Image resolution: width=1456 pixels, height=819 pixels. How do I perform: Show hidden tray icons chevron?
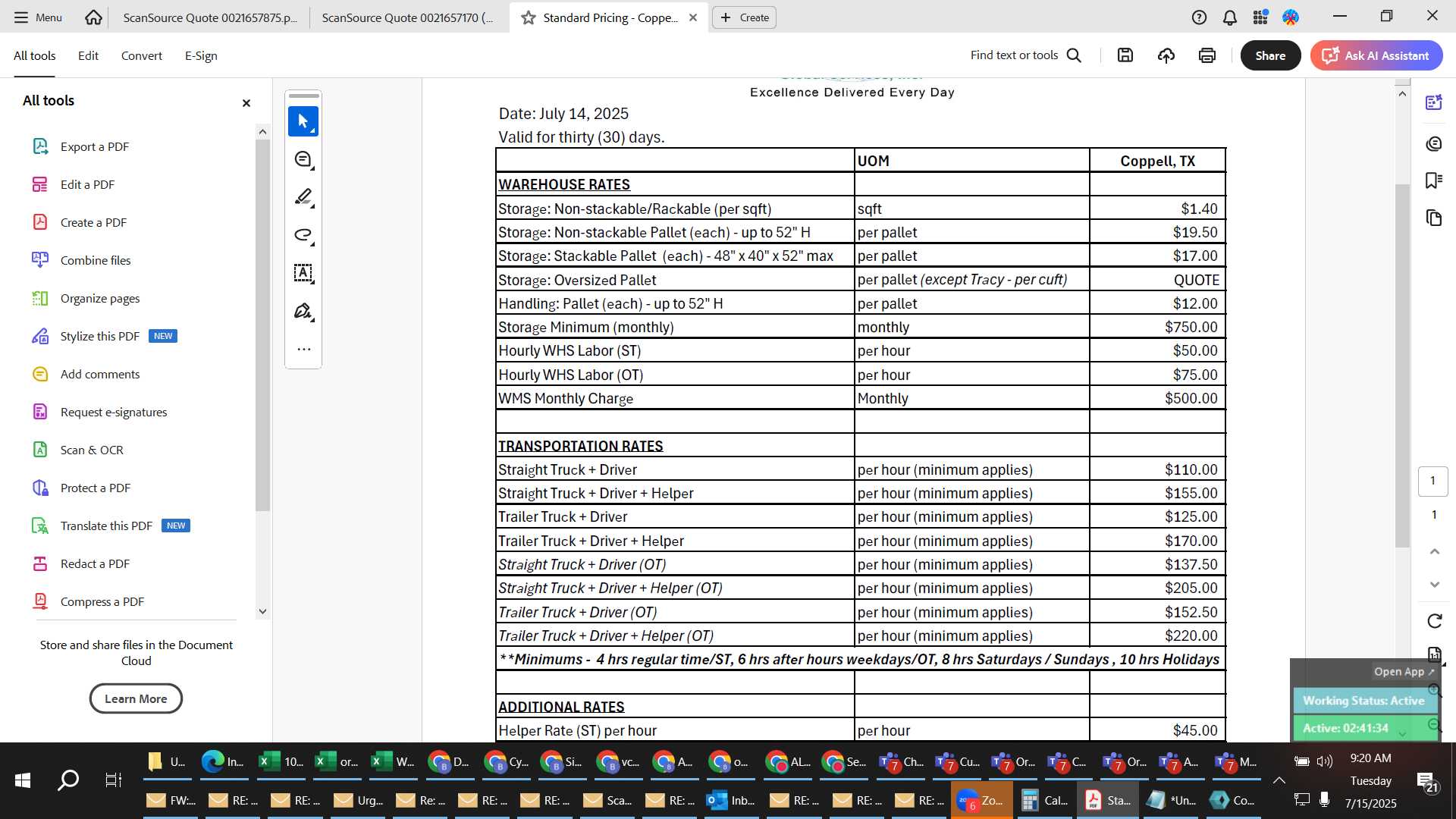point(1279,780)
